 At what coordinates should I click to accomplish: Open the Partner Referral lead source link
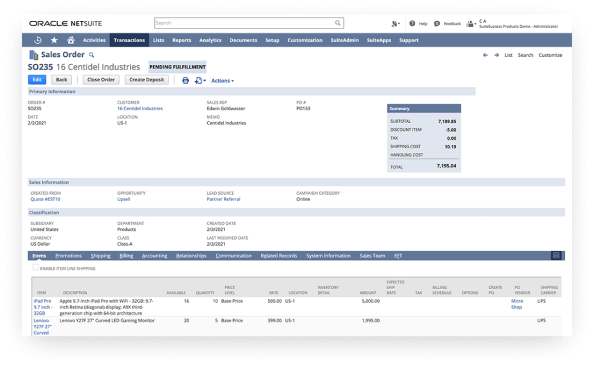224,199
